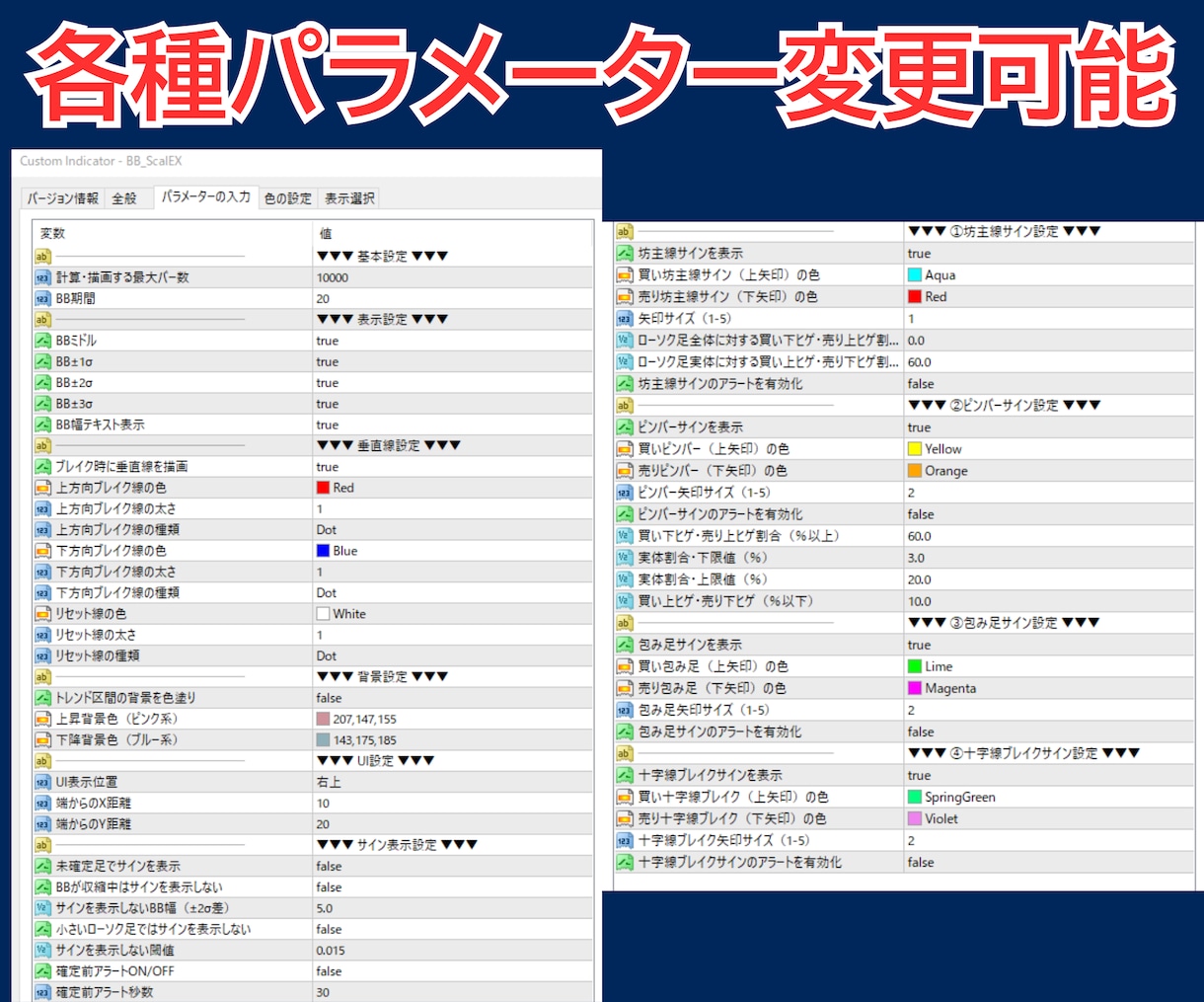Click the icon beside 端からのX距離

42,803
